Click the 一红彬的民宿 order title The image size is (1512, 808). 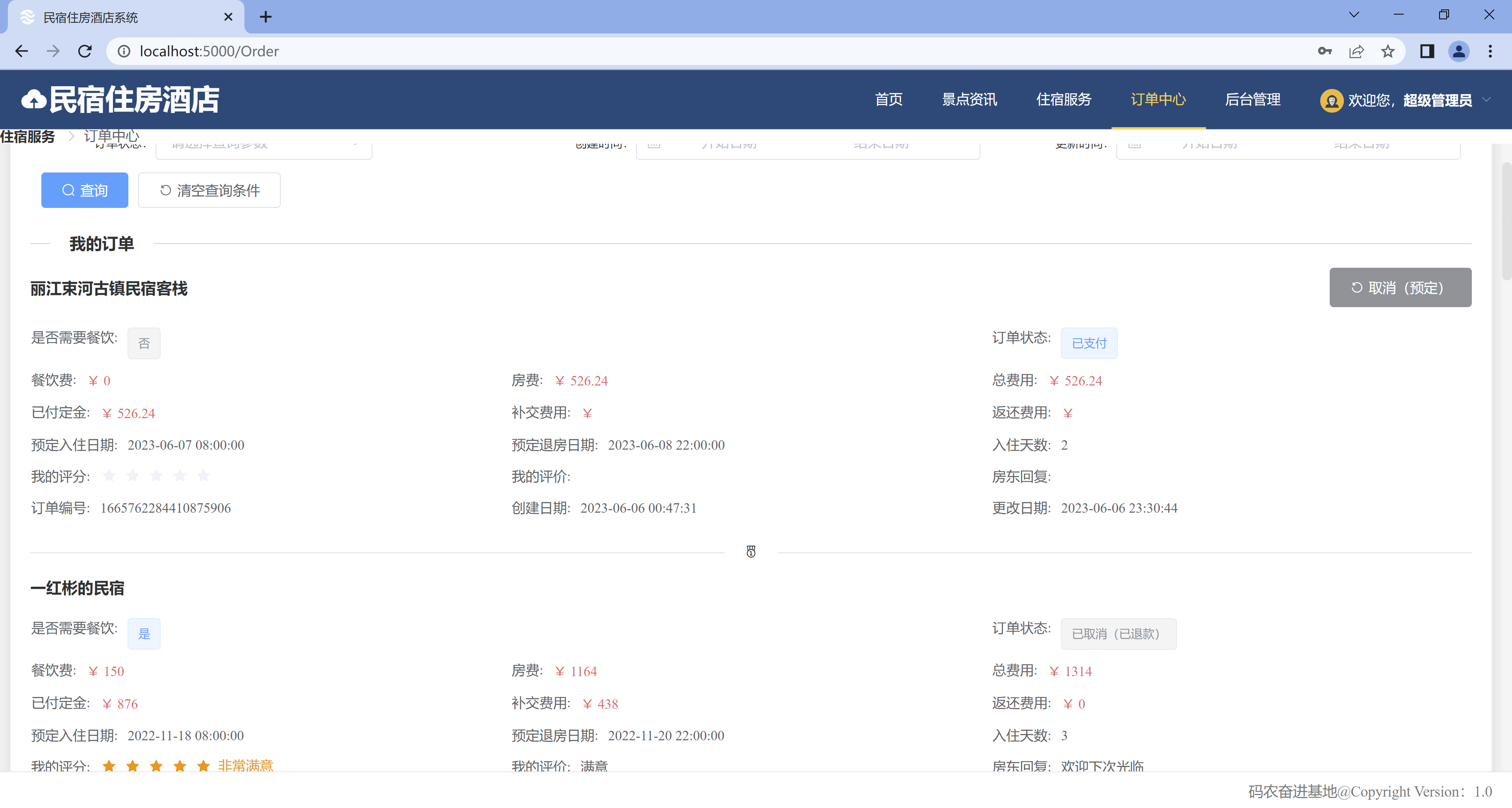[78, 588]
